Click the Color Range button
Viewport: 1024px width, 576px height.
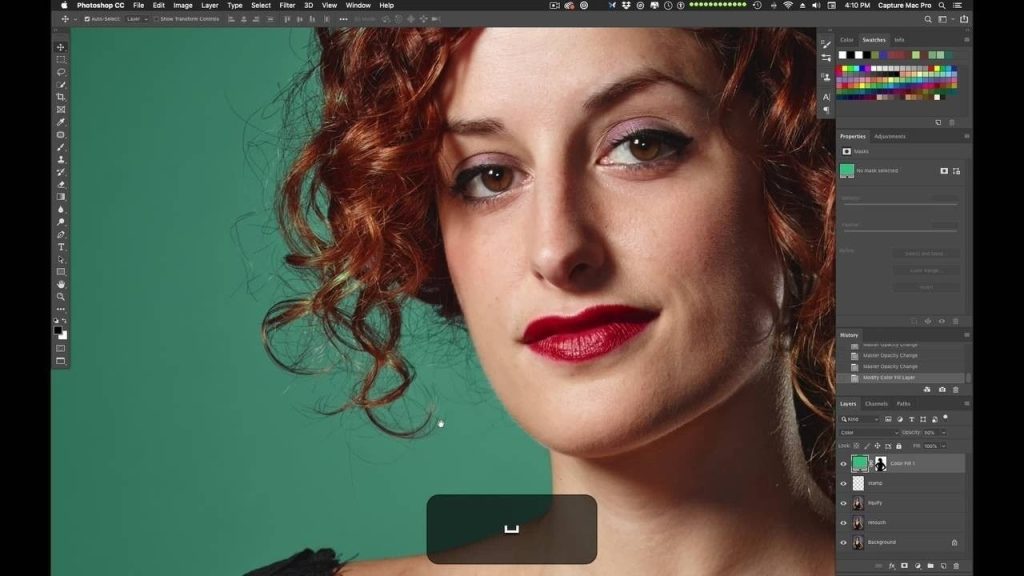coord(925,270)
